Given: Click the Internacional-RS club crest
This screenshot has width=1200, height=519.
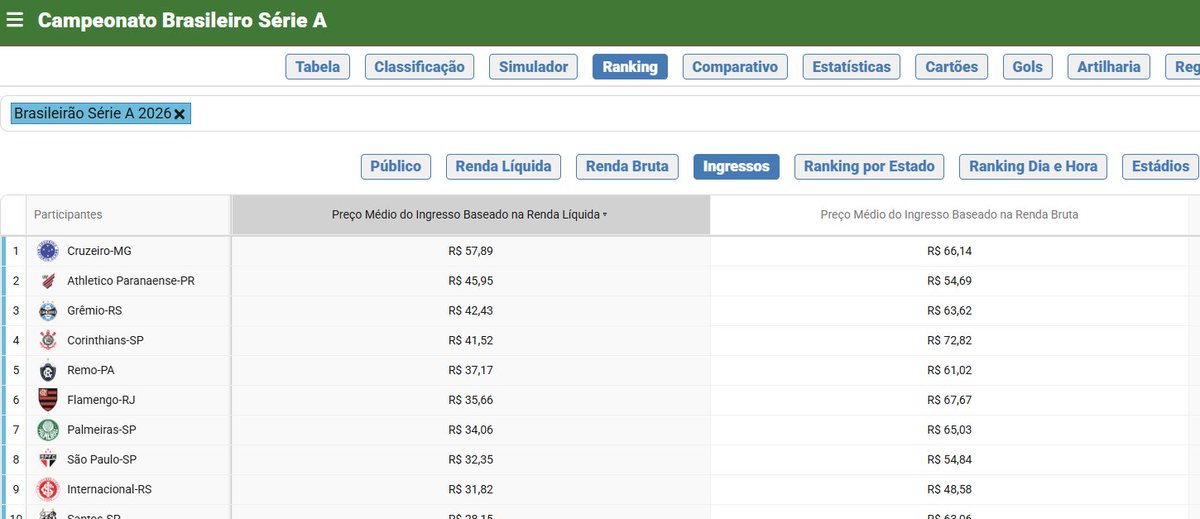Looking at the screenshot, I should (x=47, y=489).
